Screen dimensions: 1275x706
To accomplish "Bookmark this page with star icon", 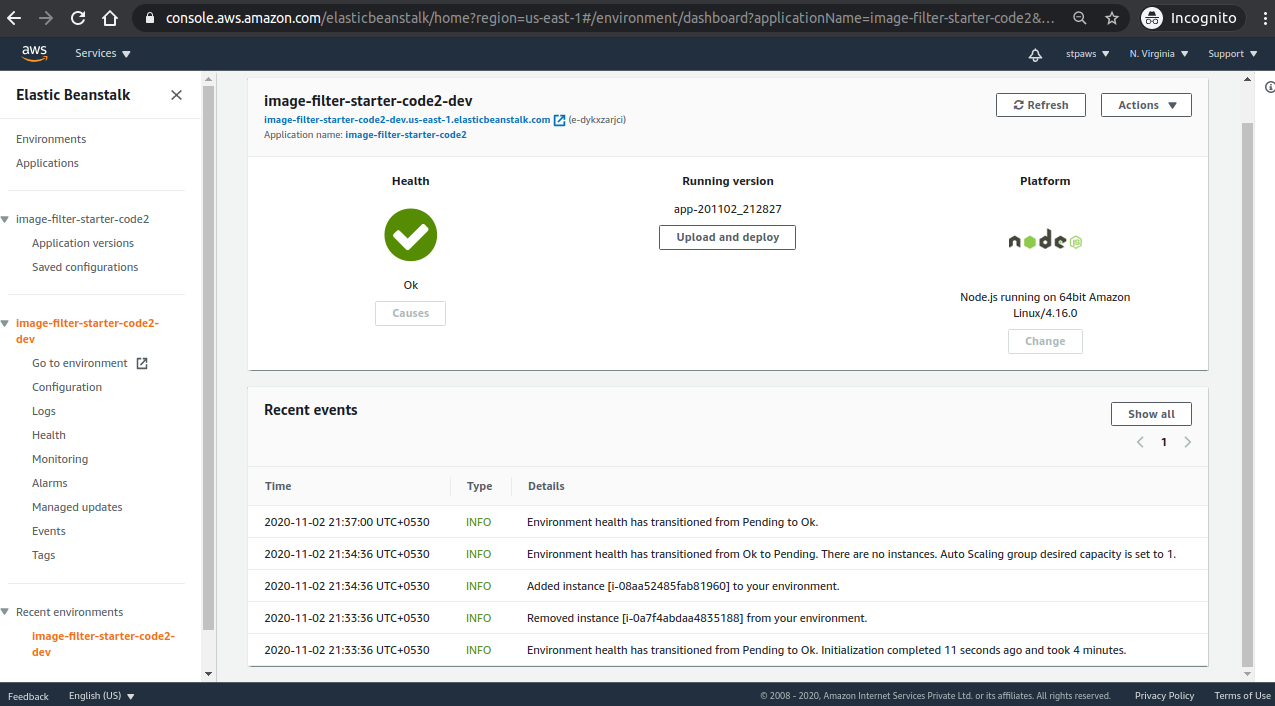I will [1112, 18].
